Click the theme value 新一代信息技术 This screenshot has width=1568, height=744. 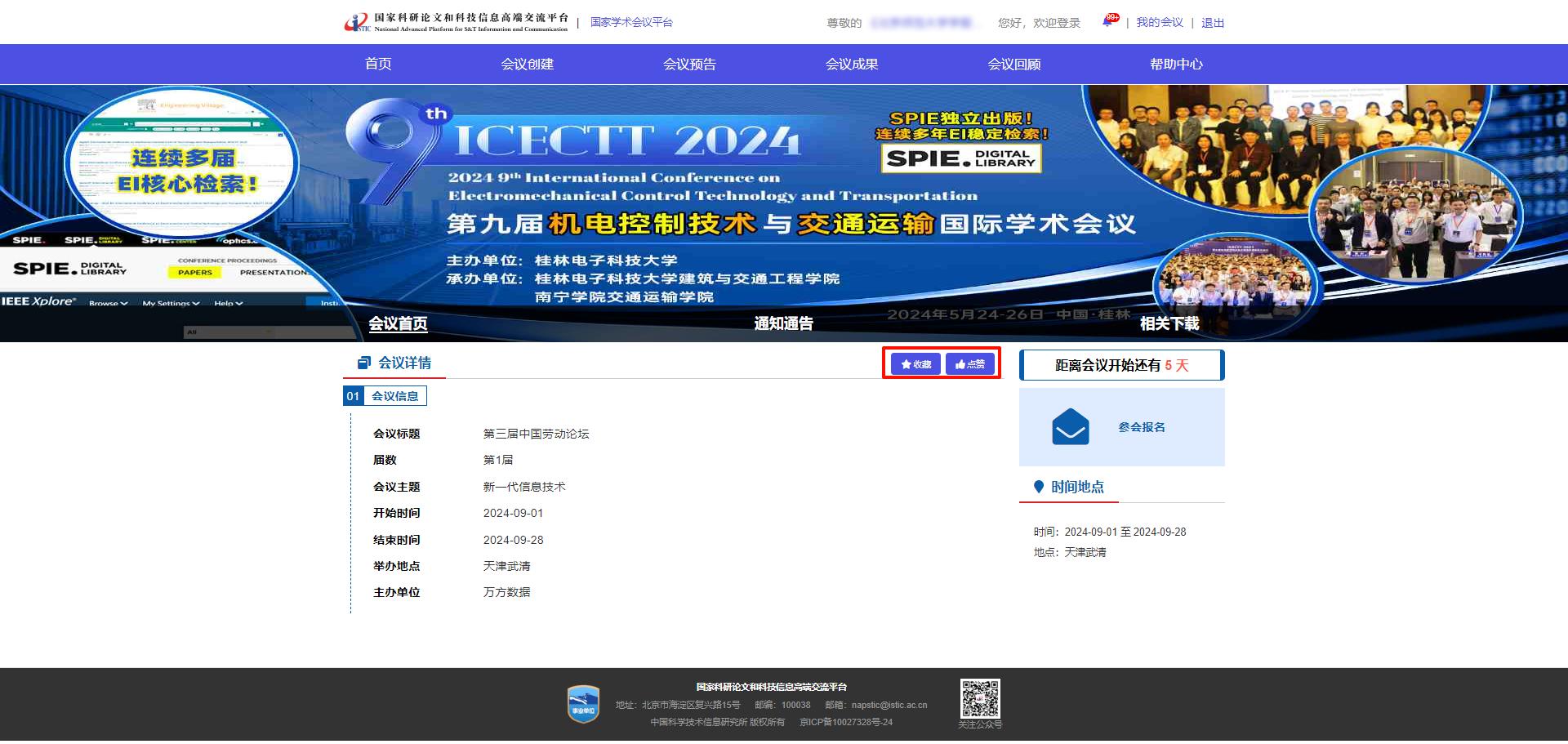coord(524,487)
